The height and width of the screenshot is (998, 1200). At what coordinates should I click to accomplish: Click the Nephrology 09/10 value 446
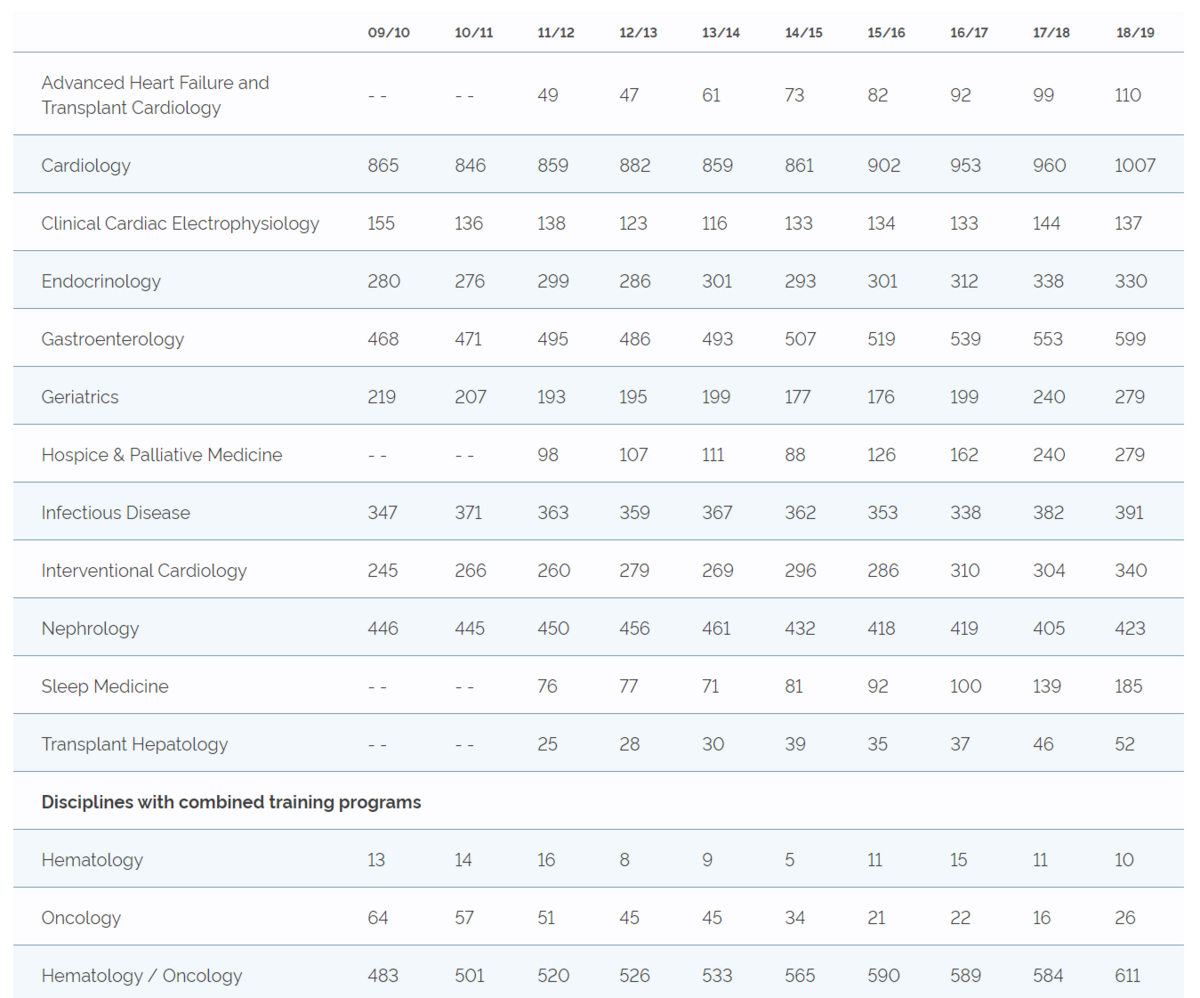383,629
